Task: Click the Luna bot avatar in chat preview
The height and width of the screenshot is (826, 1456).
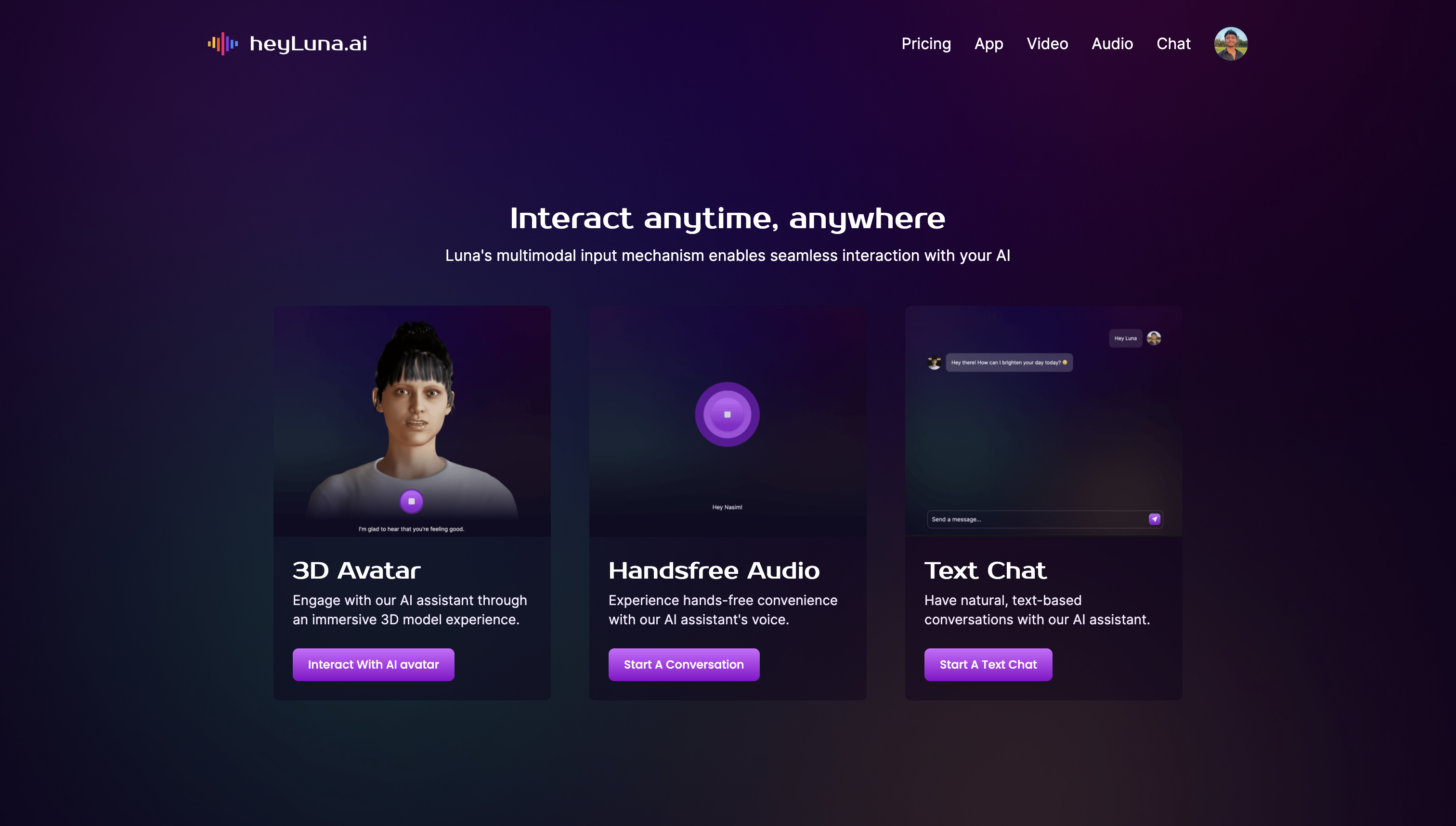Action: pyautogui.click(x=934, y=362)
